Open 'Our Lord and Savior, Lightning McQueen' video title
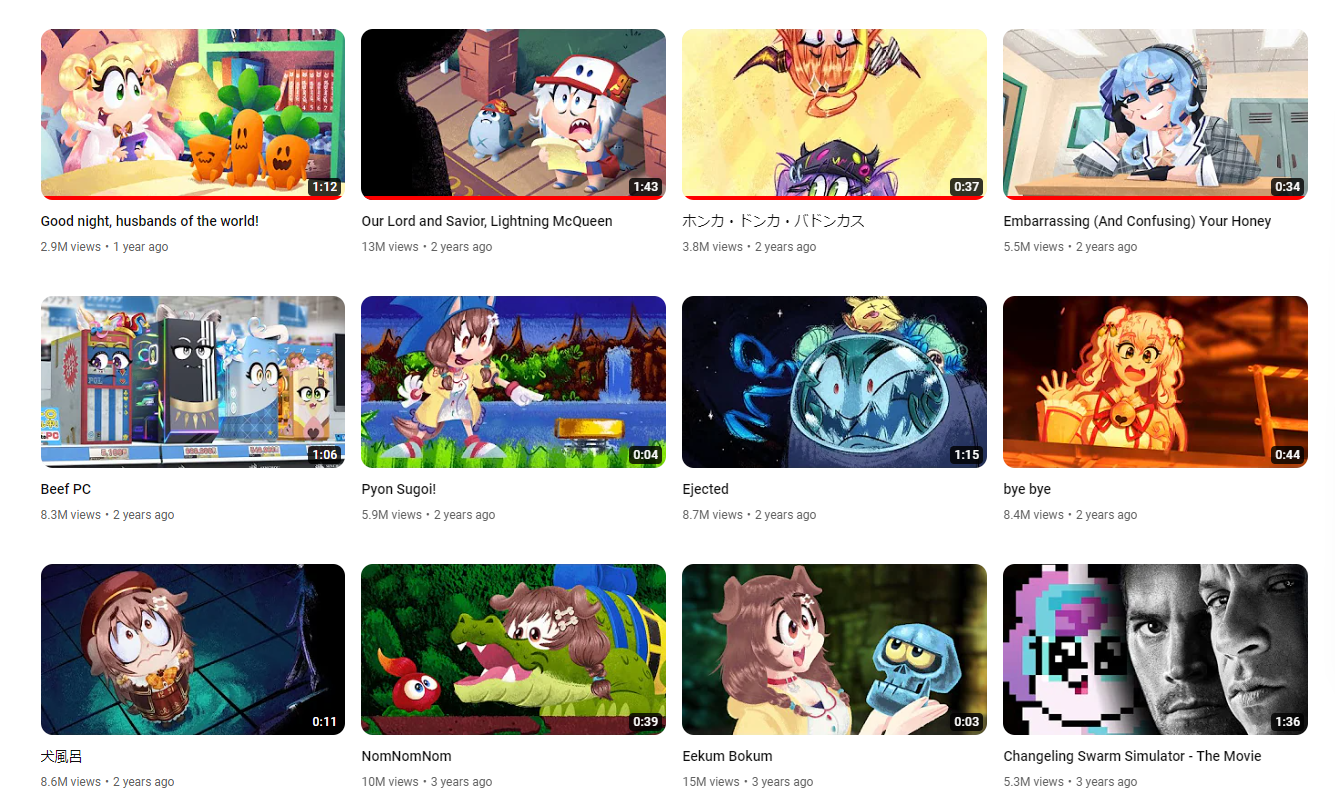Image resolution: width=1335 pixels, height=804 pixels. tap(487, 221)
